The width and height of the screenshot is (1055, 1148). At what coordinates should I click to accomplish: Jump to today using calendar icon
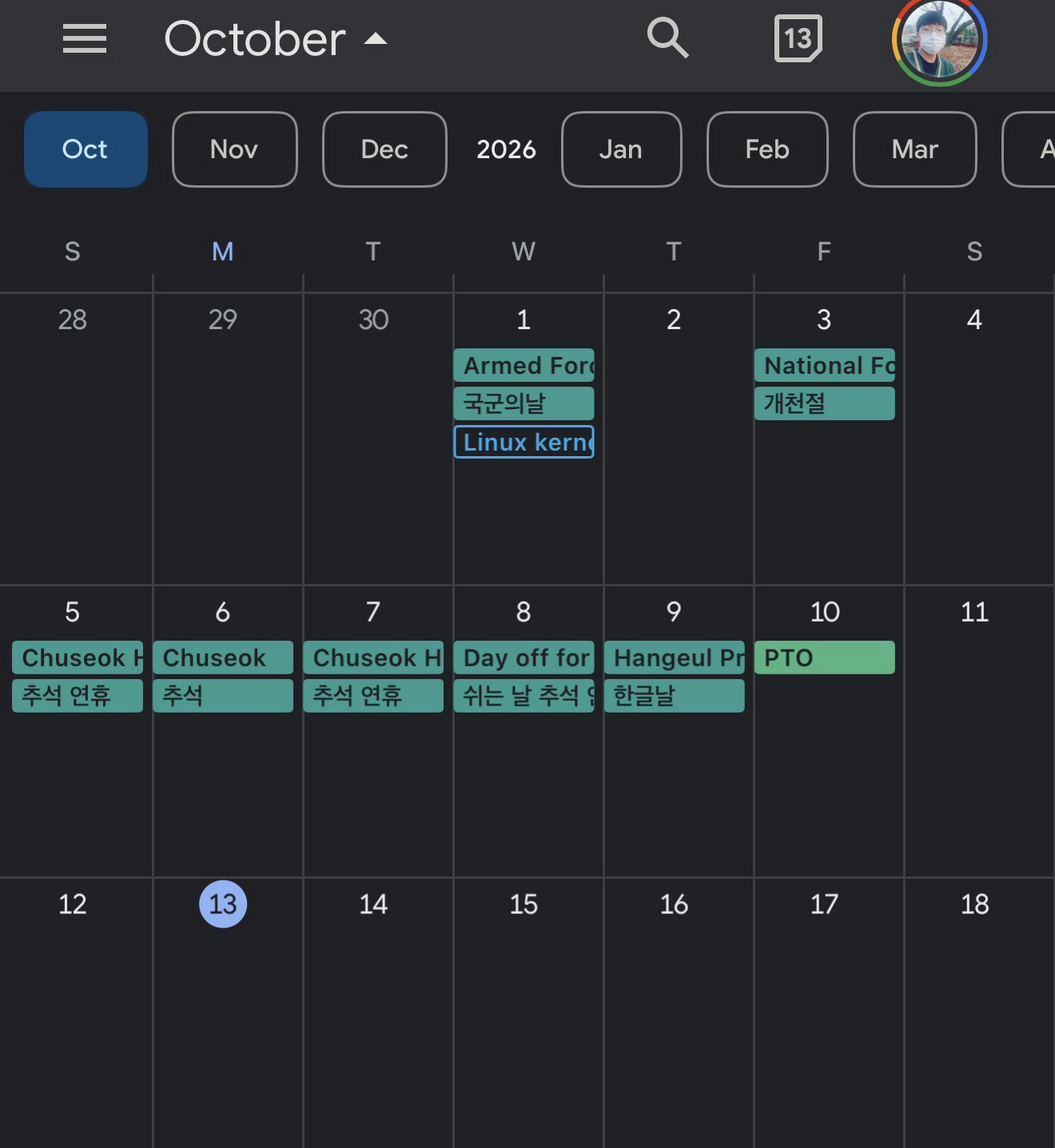point(798,38)
